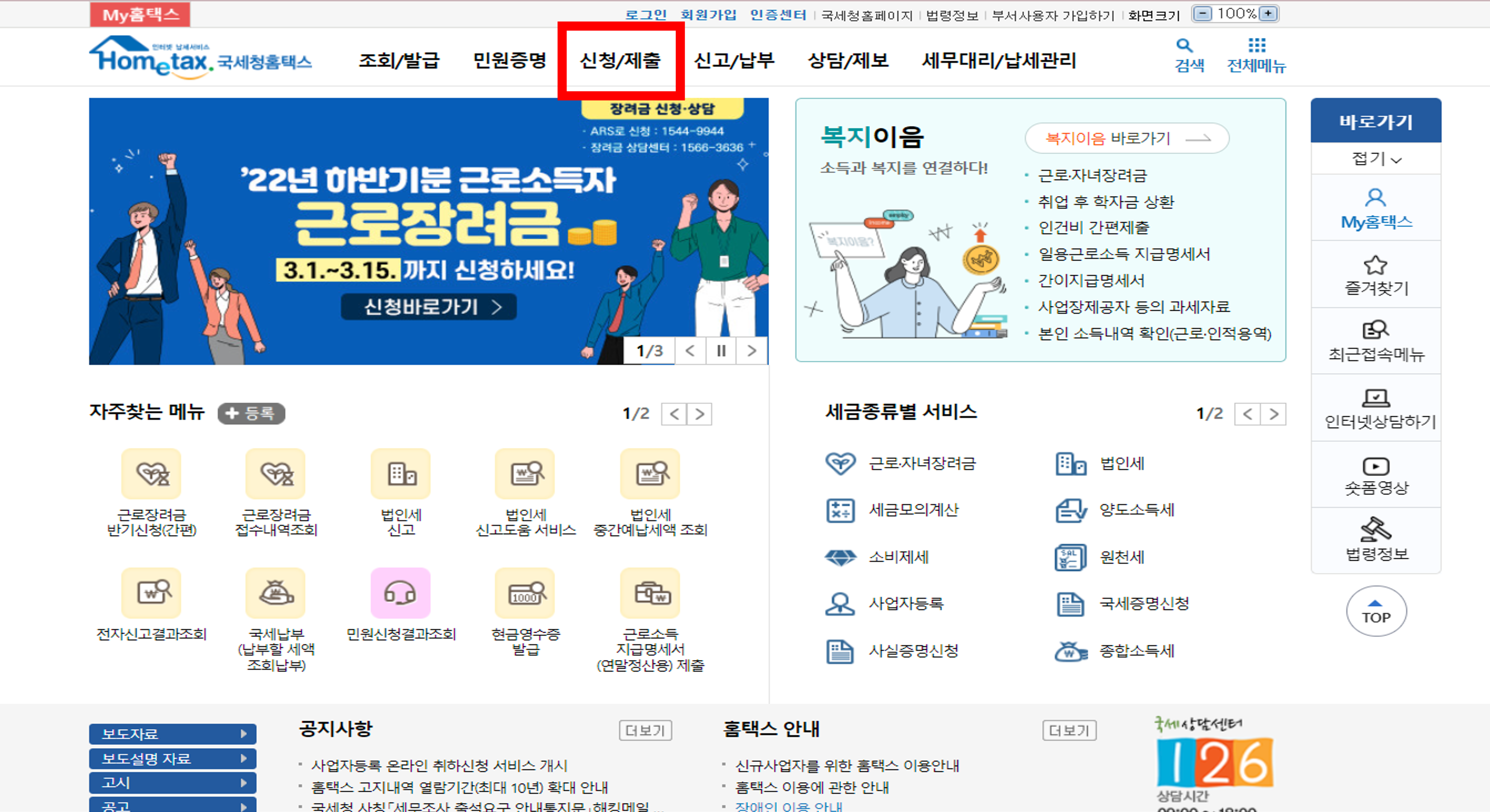This screenshot has width=1490, height=812.
Task: Open the 원천세 service icon
Action: 1069,557
